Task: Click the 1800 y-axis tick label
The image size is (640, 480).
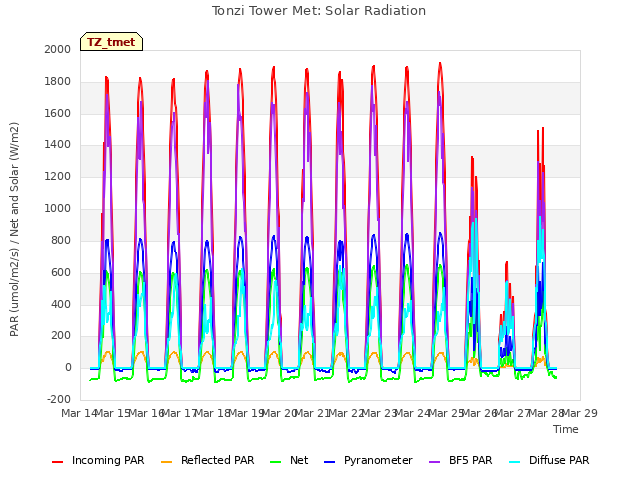Action: pos(58,81)
